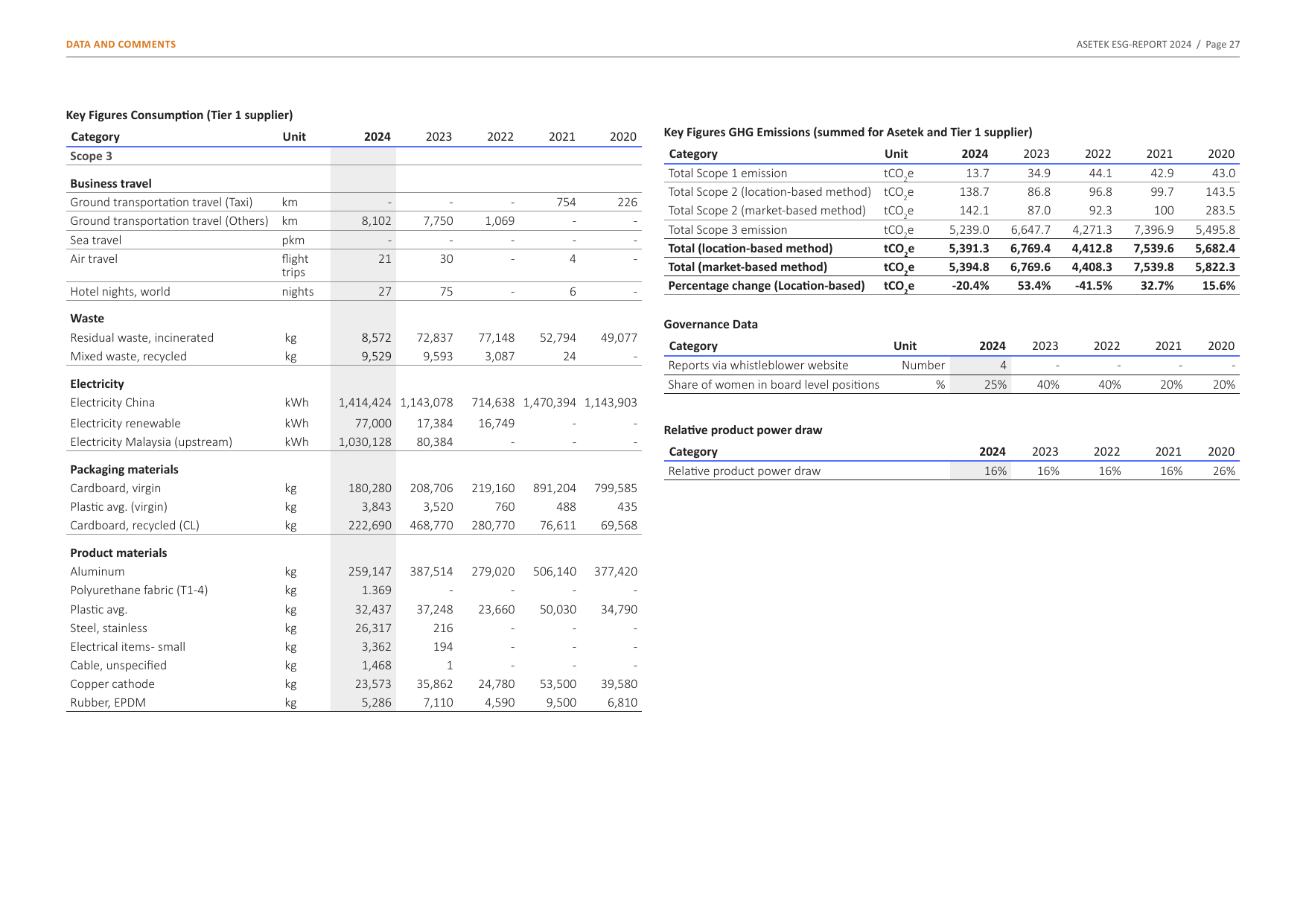
Task: Click 'ASETEK ESG-REPORT 2024 / Page 27' header
Action: click(1158, 45)
